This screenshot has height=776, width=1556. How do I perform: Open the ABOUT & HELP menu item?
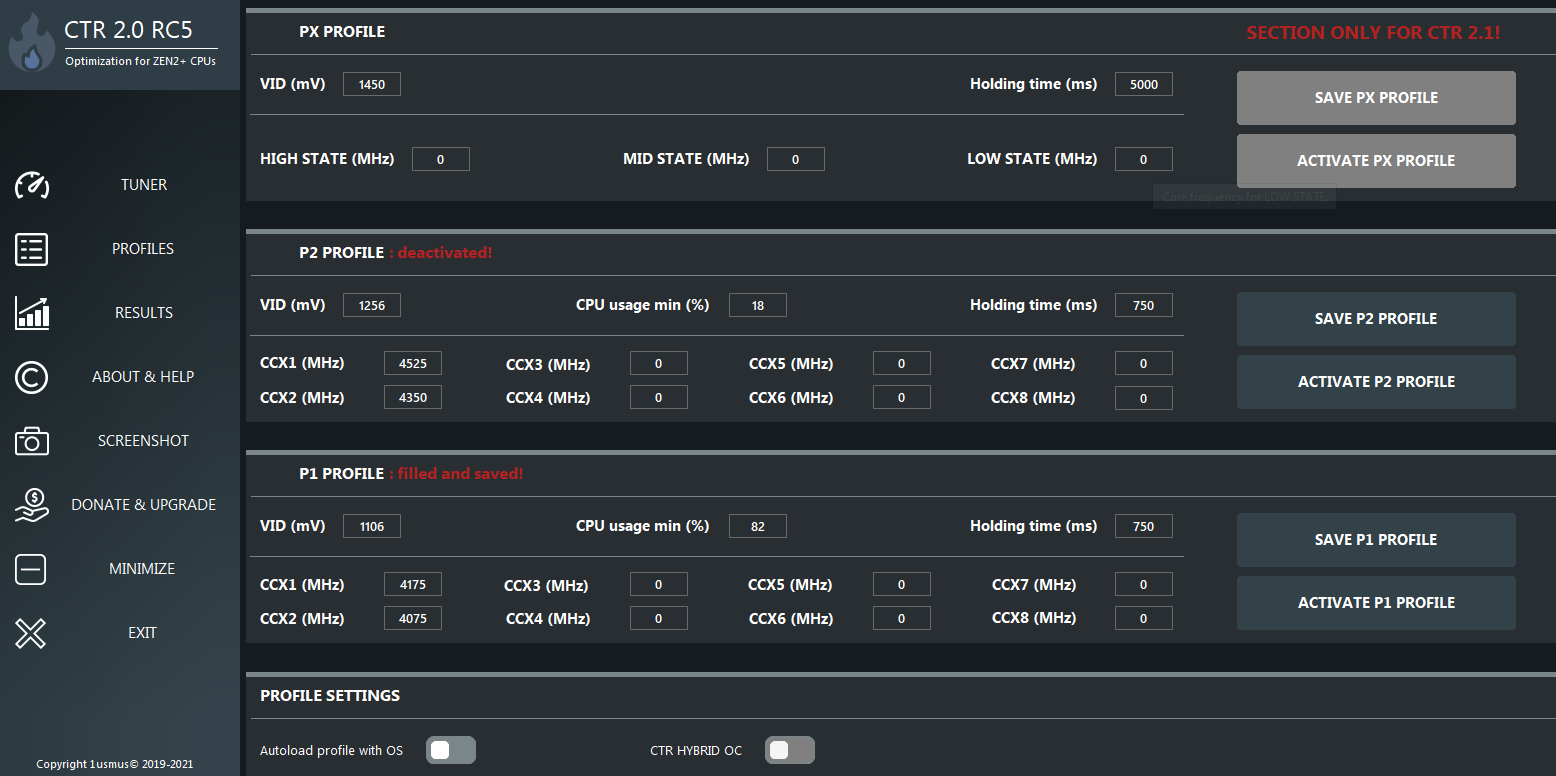point(143,377)
